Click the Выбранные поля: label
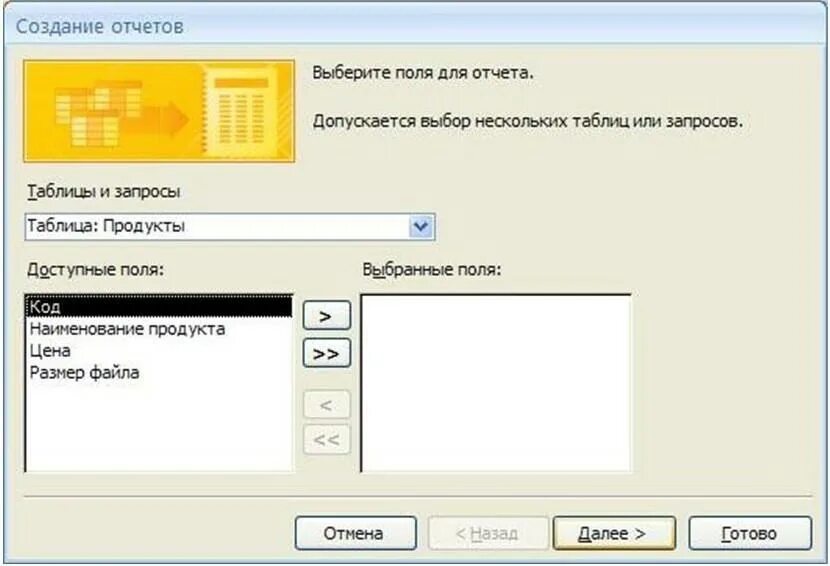The width and height of the screenshot is (830, 566). pyautogui.click(x=431, y=269)
